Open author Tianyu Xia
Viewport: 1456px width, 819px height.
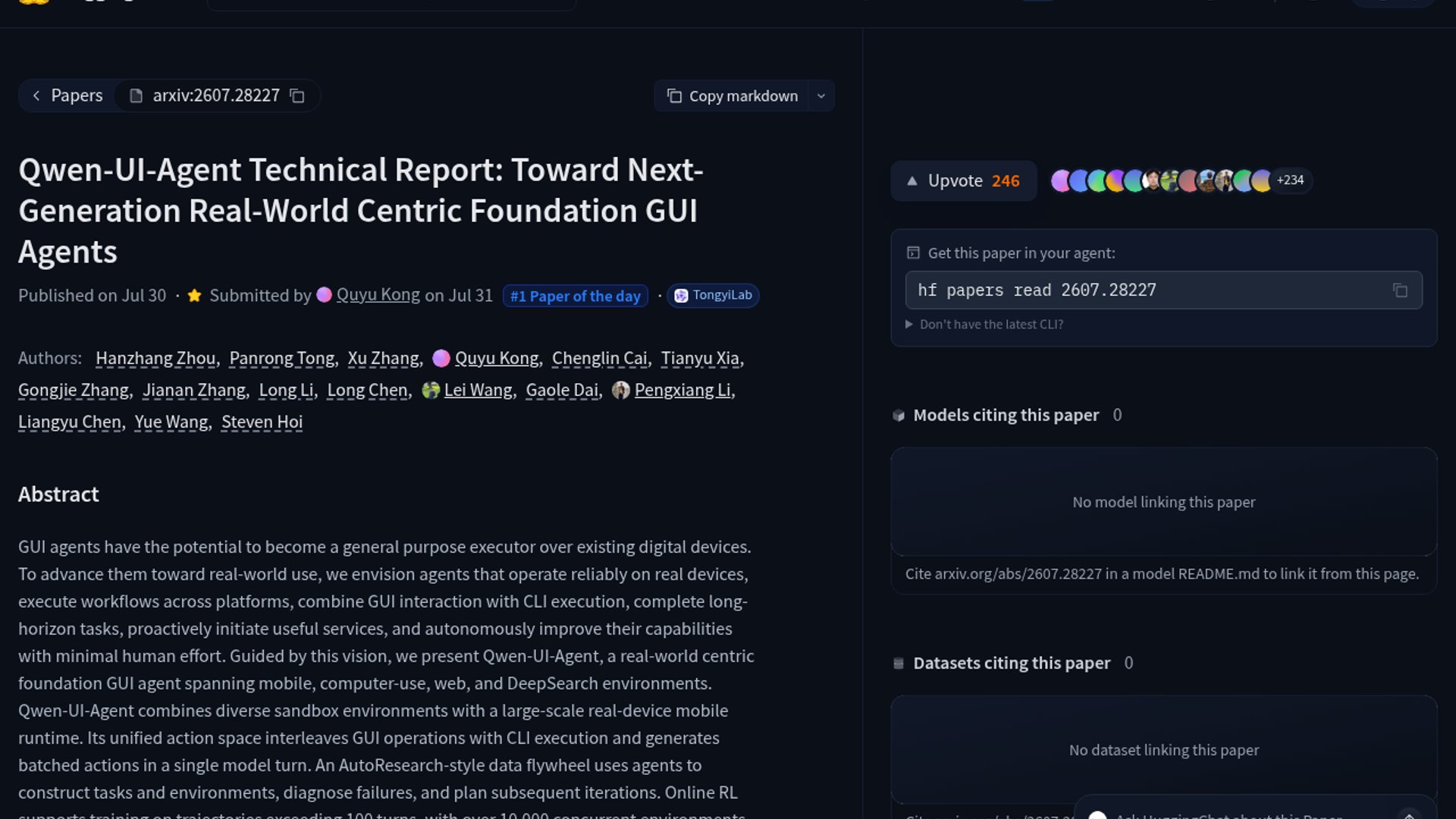click(700, 358)
